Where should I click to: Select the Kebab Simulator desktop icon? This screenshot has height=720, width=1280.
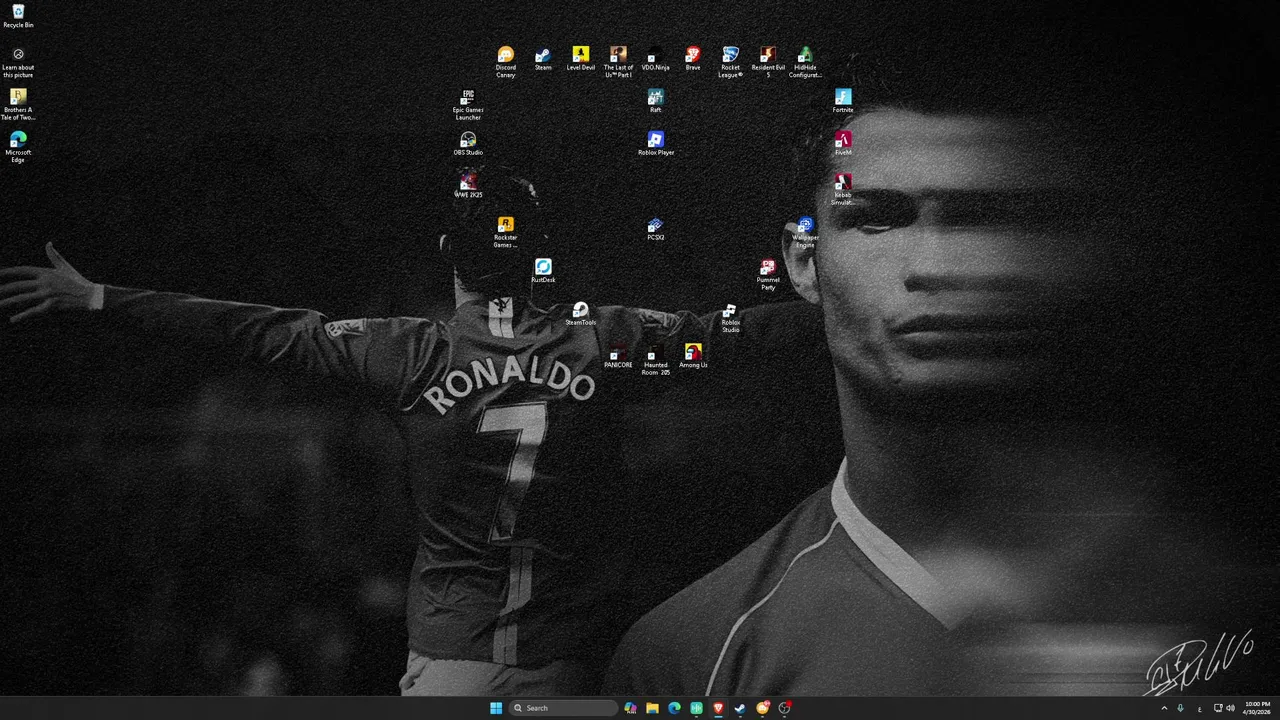point(843,190)
